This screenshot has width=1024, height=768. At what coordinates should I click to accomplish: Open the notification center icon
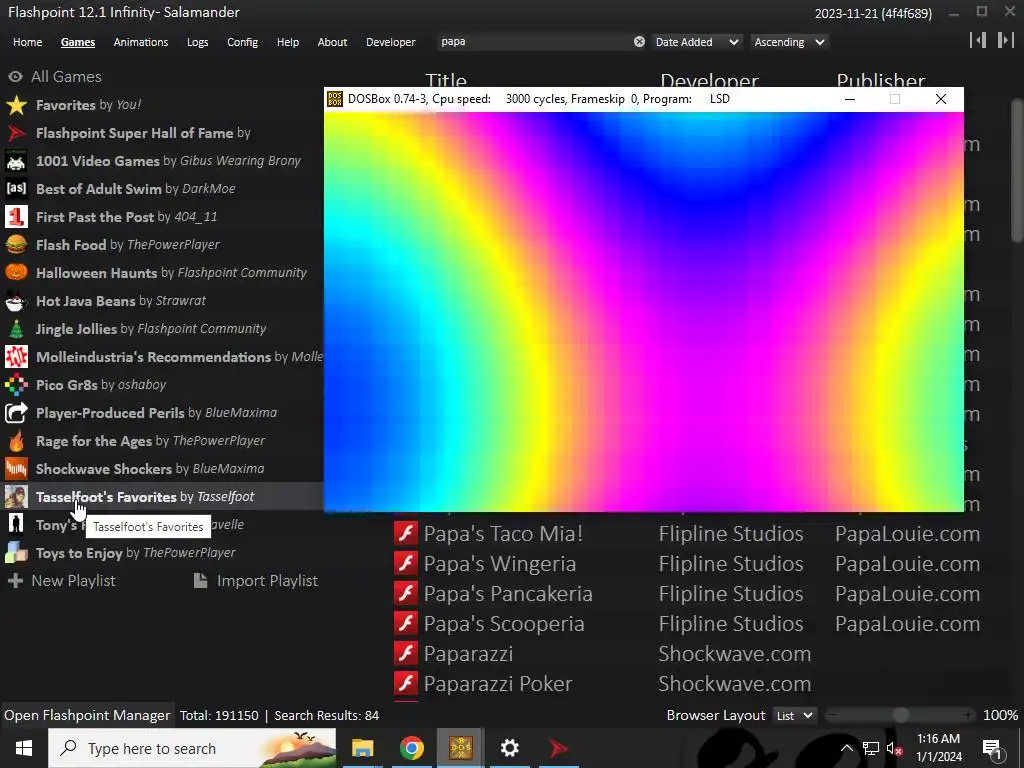pos(991,749)
